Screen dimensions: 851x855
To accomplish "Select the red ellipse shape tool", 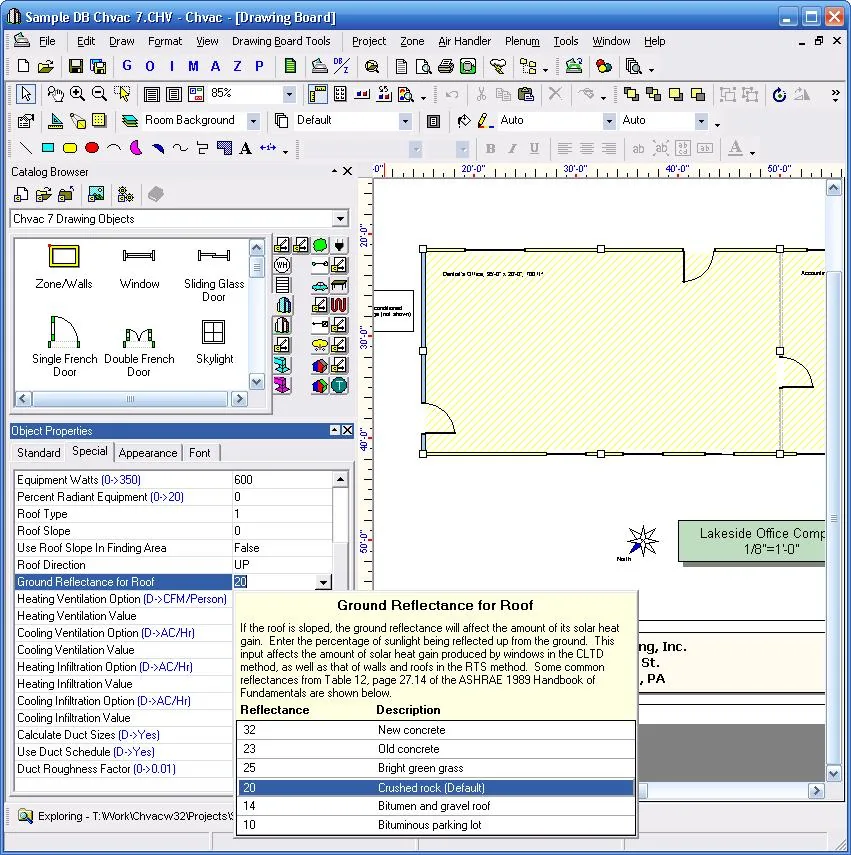I will point(92,148).
